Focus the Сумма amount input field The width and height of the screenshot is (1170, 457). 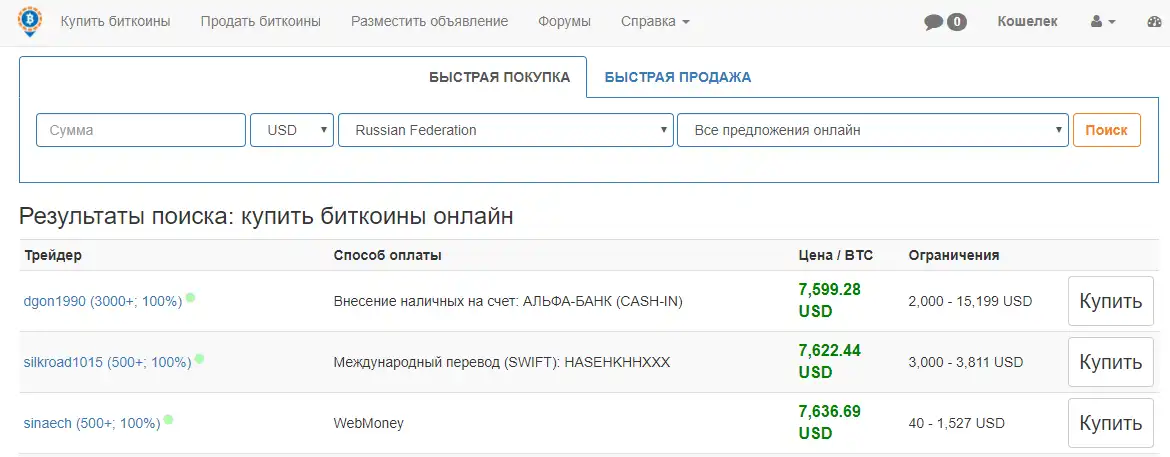141,130
